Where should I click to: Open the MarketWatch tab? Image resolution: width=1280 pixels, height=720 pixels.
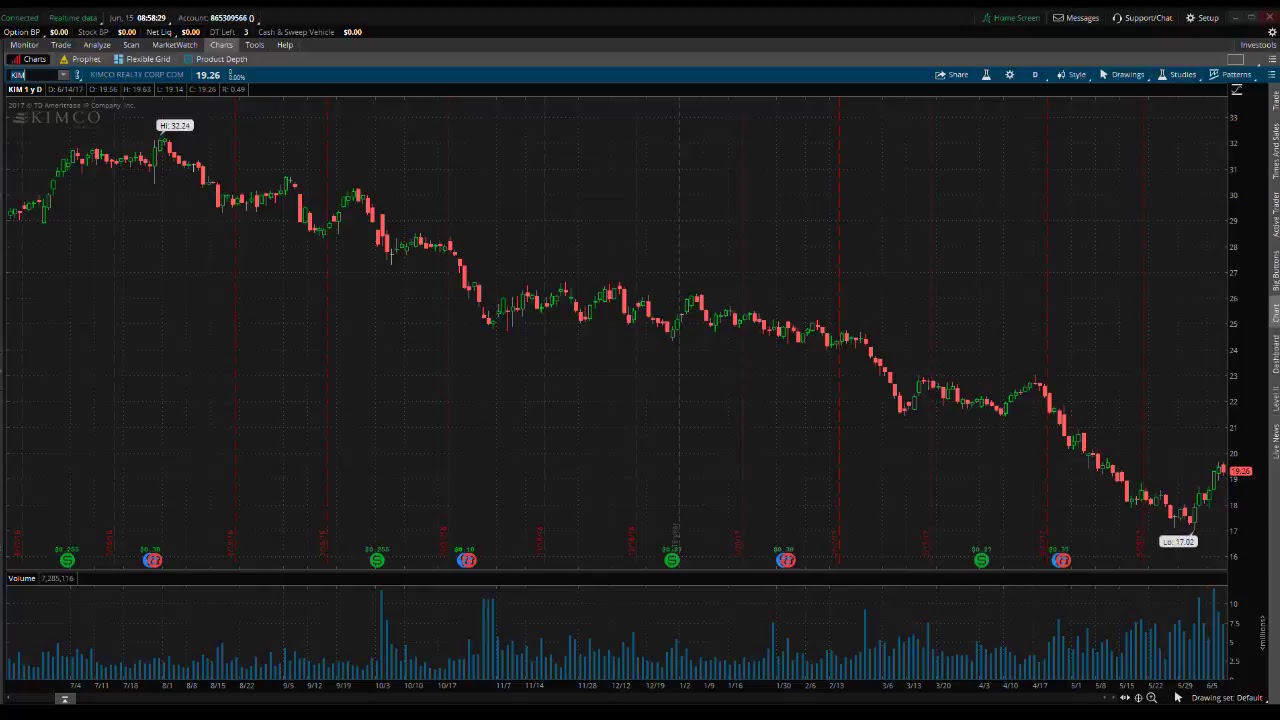(x=175, y=45)
